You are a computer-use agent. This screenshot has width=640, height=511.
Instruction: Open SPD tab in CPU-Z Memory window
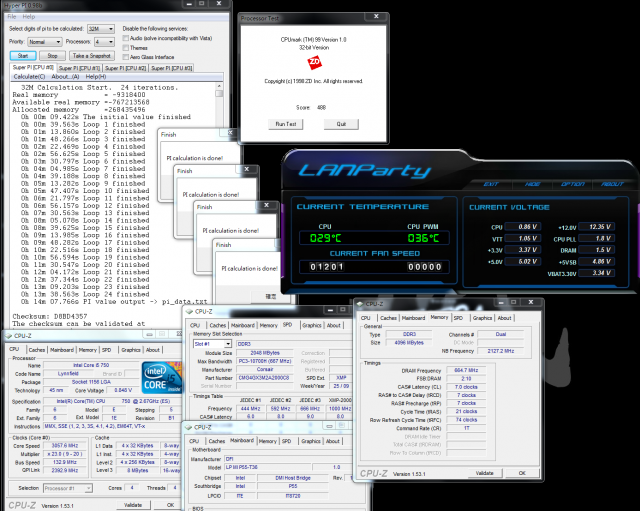tap(458, 318)
